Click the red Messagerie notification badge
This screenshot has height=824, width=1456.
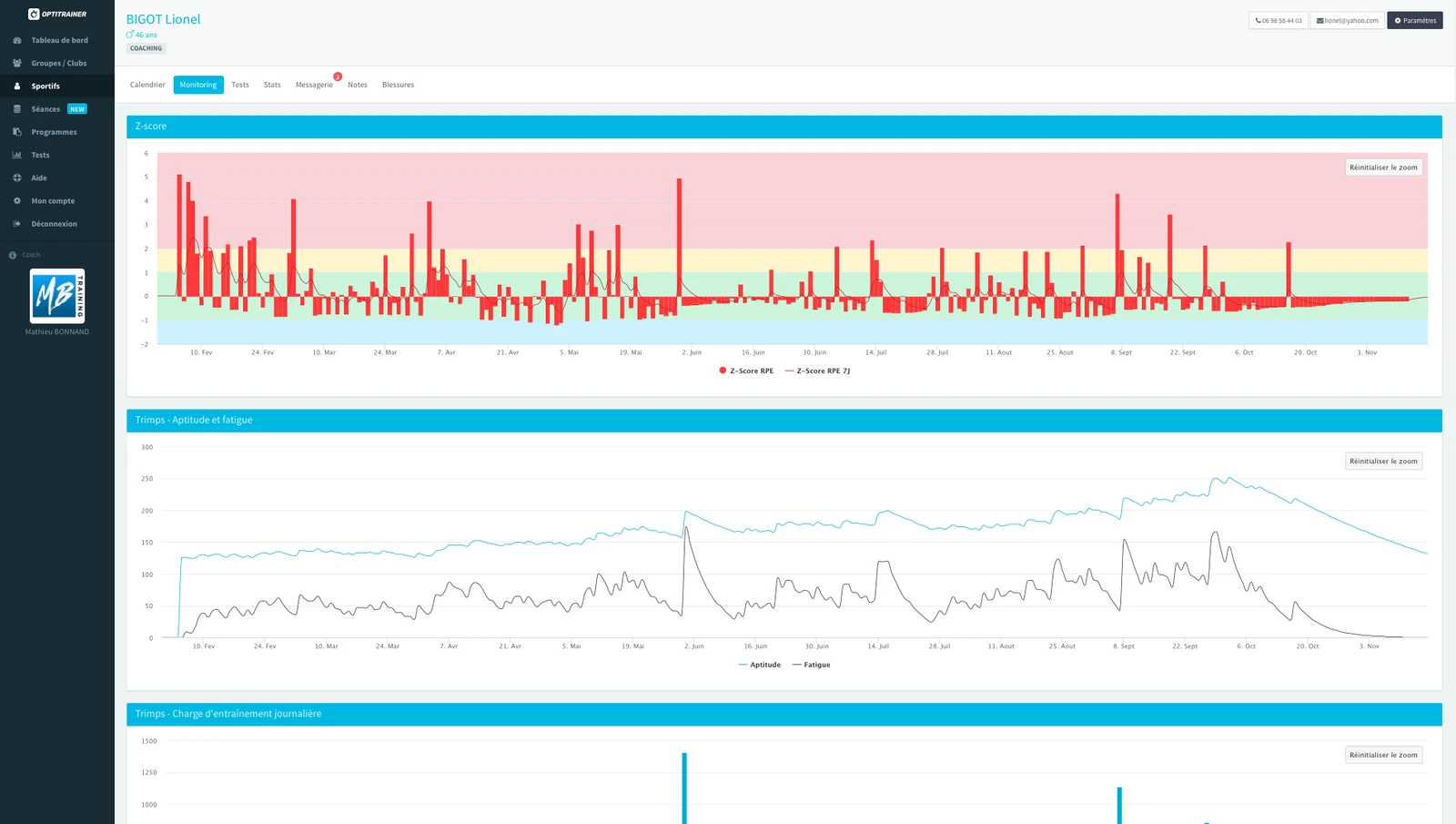[338, 76]
